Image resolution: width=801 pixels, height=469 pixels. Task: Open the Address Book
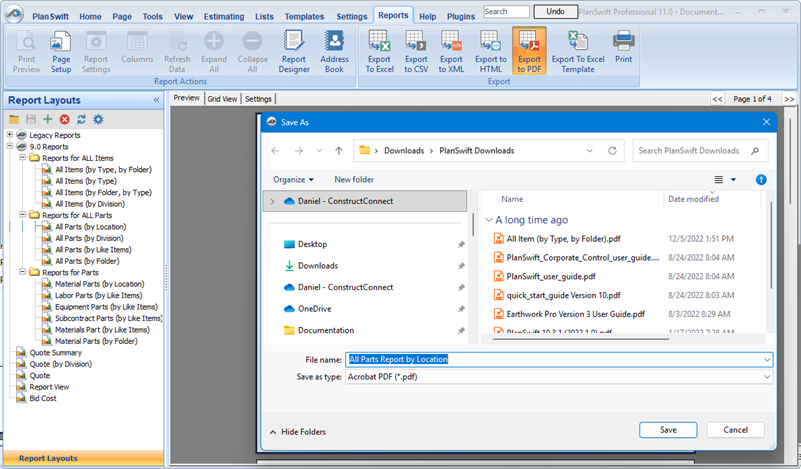point(334,52)
